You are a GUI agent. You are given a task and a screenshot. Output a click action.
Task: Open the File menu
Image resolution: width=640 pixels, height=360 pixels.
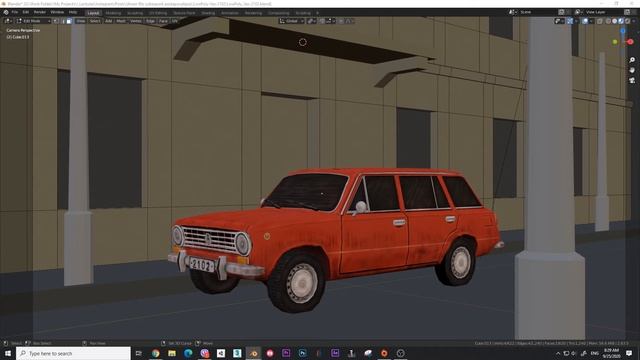pos(15,12)
